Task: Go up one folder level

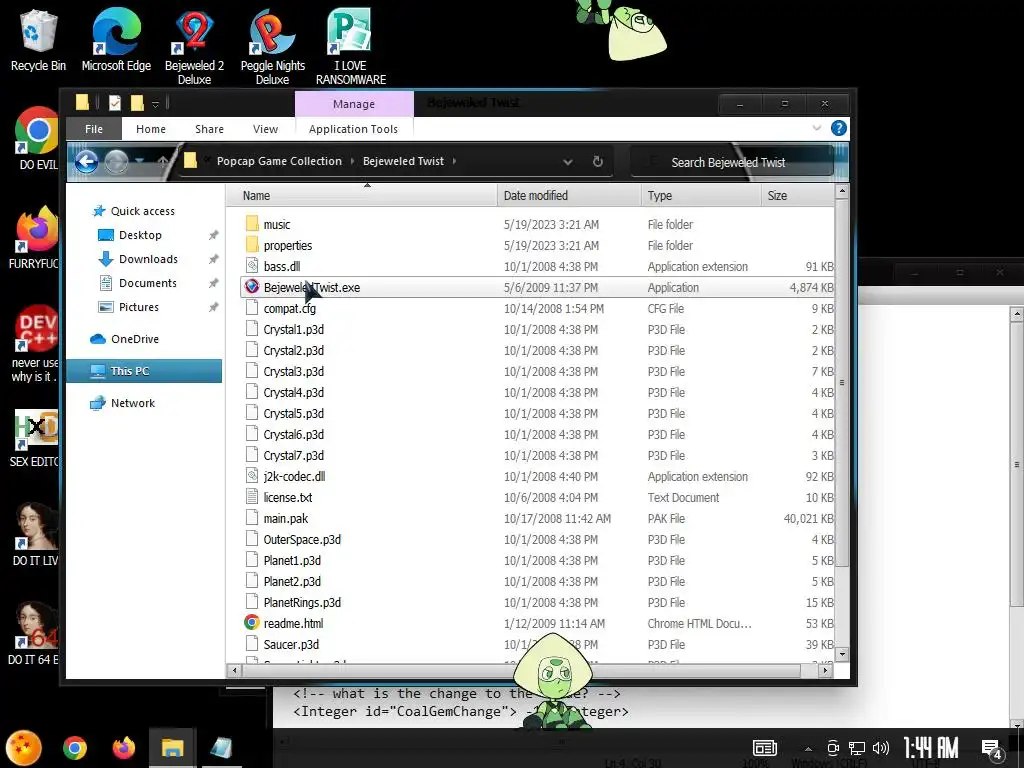Action: pyautogui.click(x=163, y=161)
